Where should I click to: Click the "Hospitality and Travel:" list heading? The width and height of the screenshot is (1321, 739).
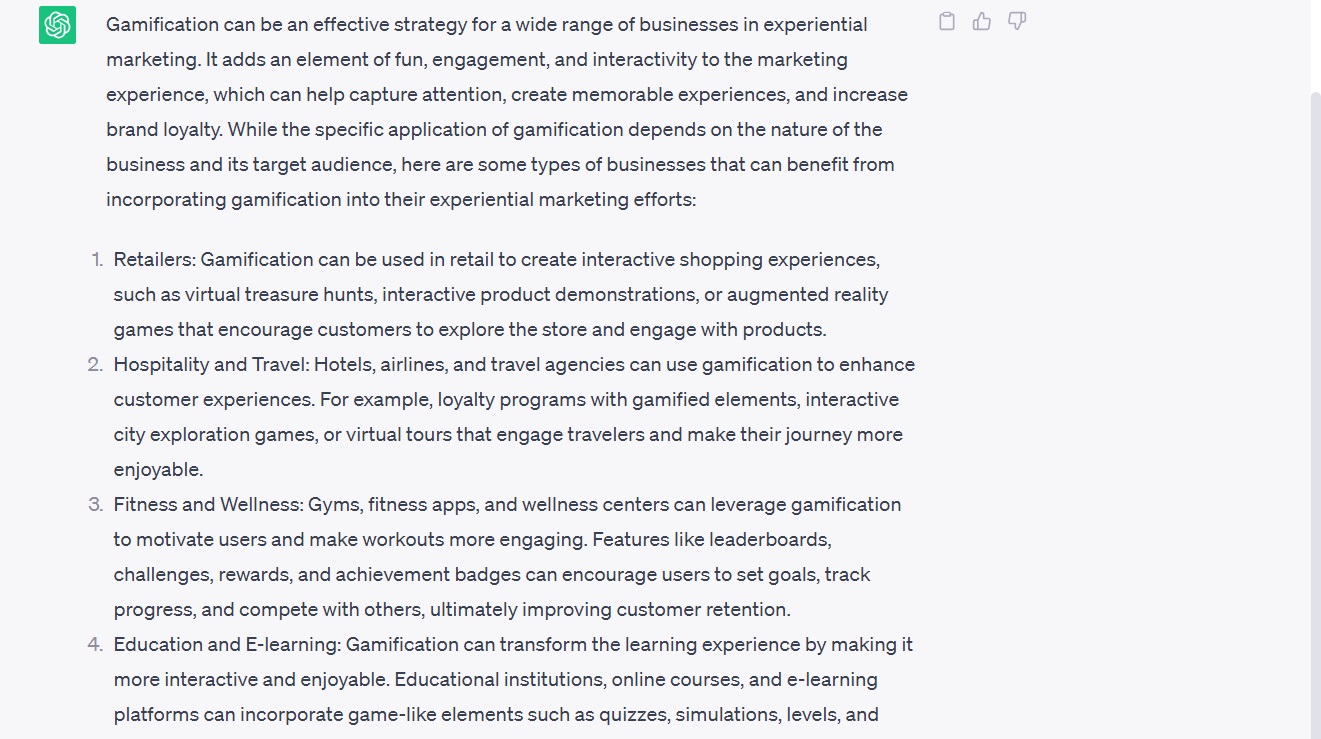click(x=211, y=365)
